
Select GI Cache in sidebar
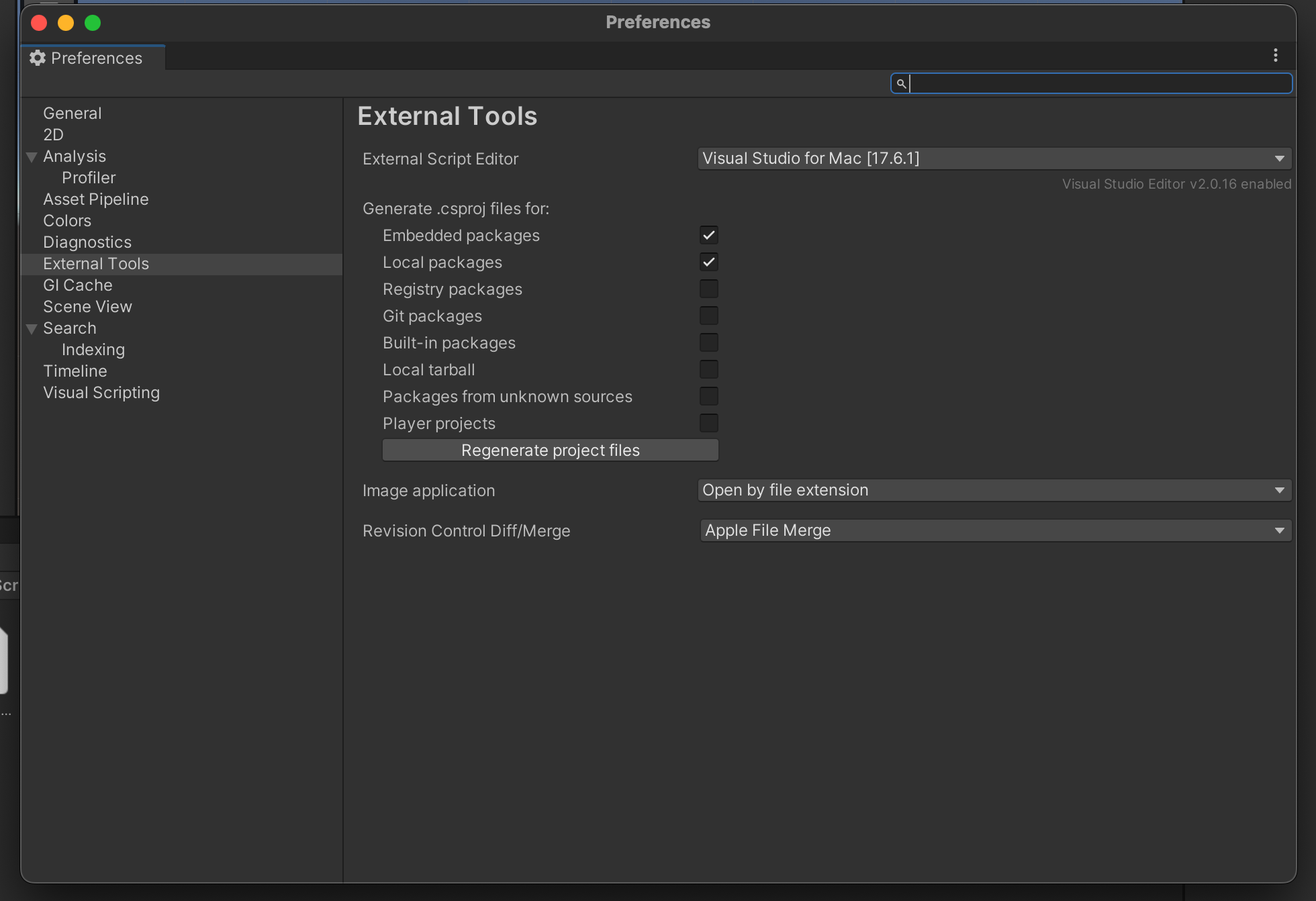coord(78,285)
